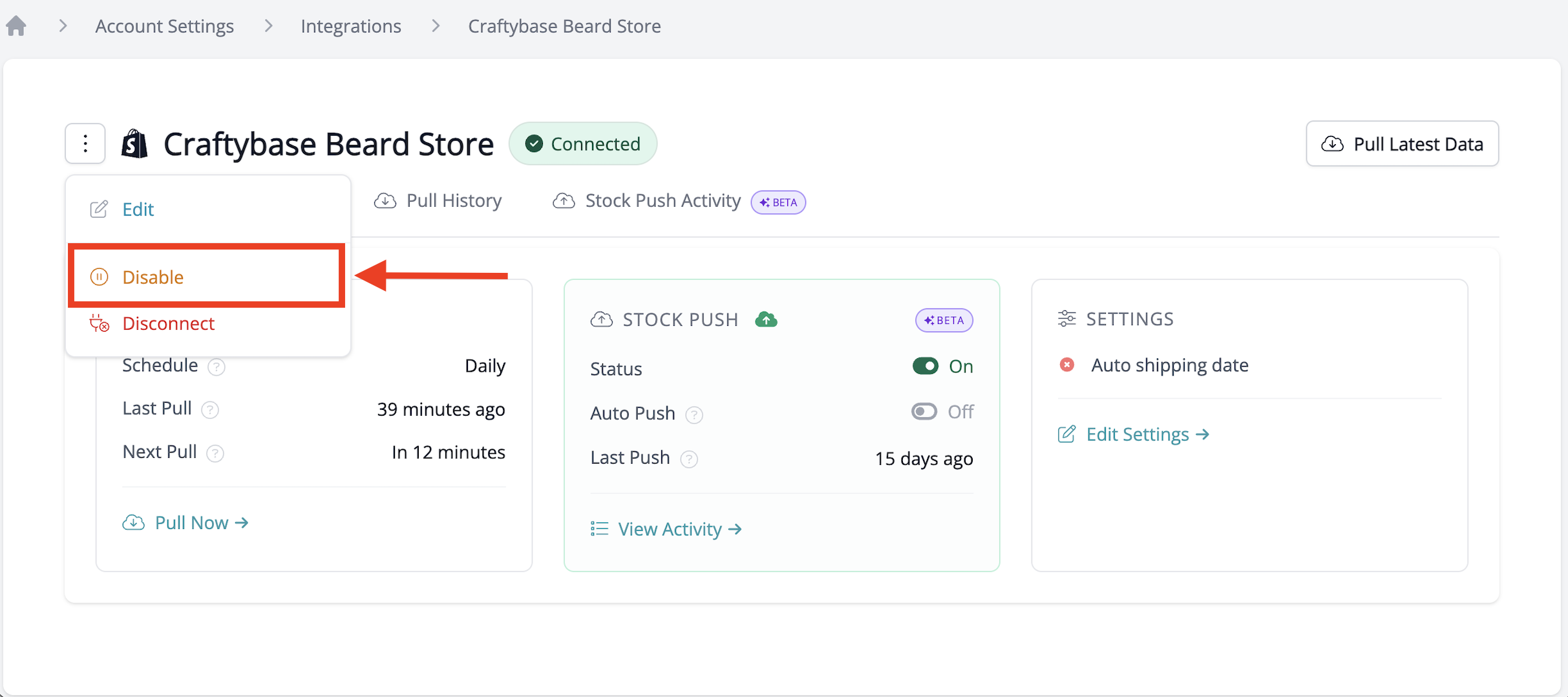Click cloud icon beside Pull Now
Image resolution: width=1568 pixels, height=697 pixels.
133,522
